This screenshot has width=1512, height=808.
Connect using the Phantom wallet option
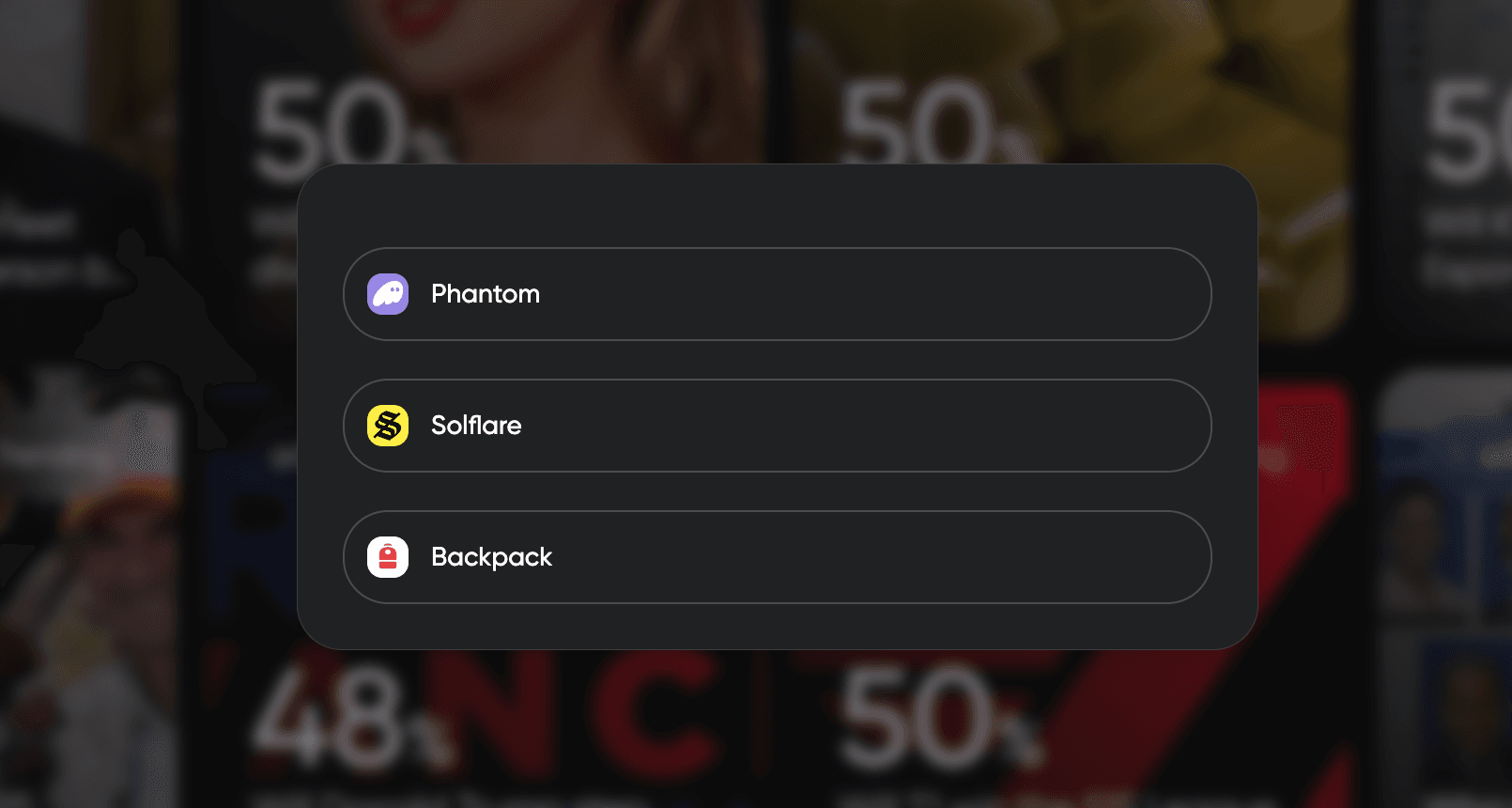[777, 294]
